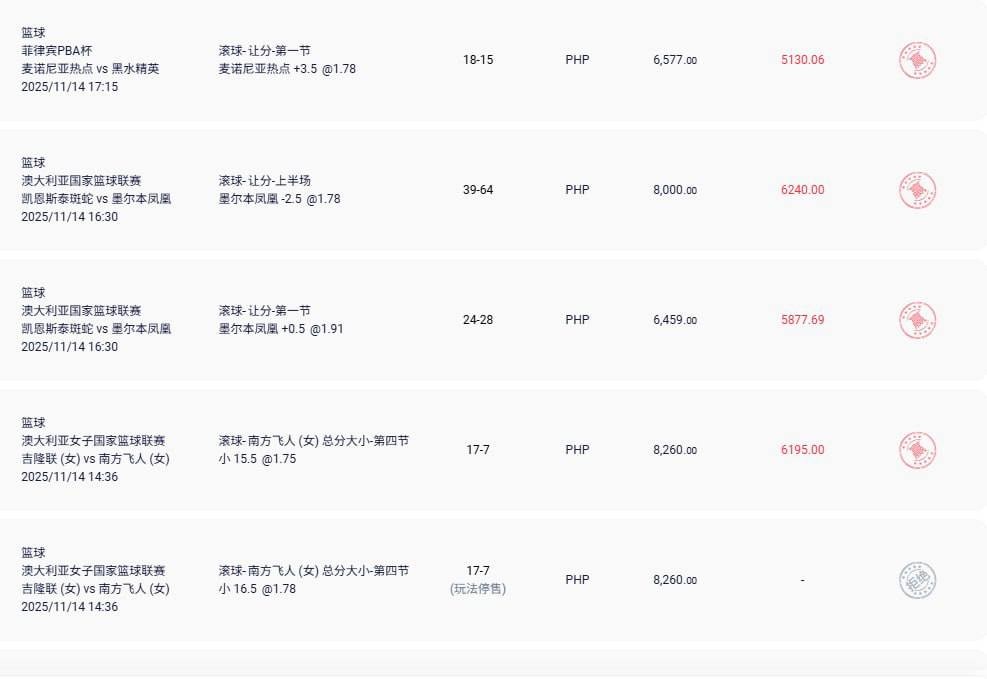This screenshot has width=987, height=679.
Task: Click the score 39-64 for the halftime bet
Action: [x=478, y=190]
